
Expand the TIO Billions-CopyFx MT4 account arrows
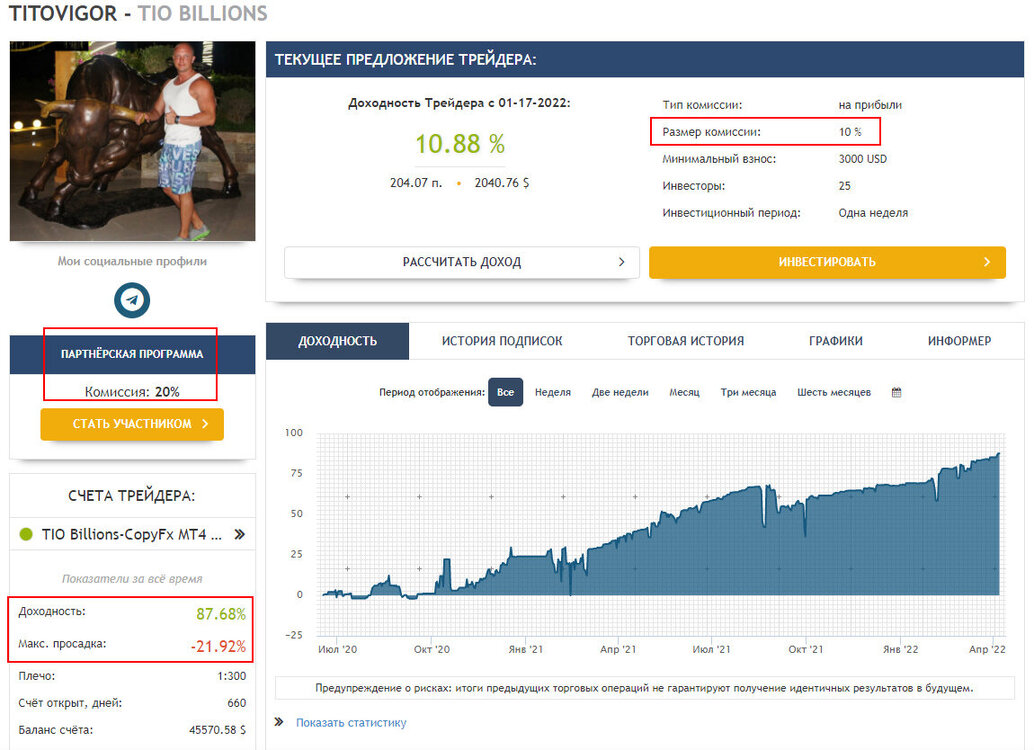pyautogui.click(x=239, y=534)
